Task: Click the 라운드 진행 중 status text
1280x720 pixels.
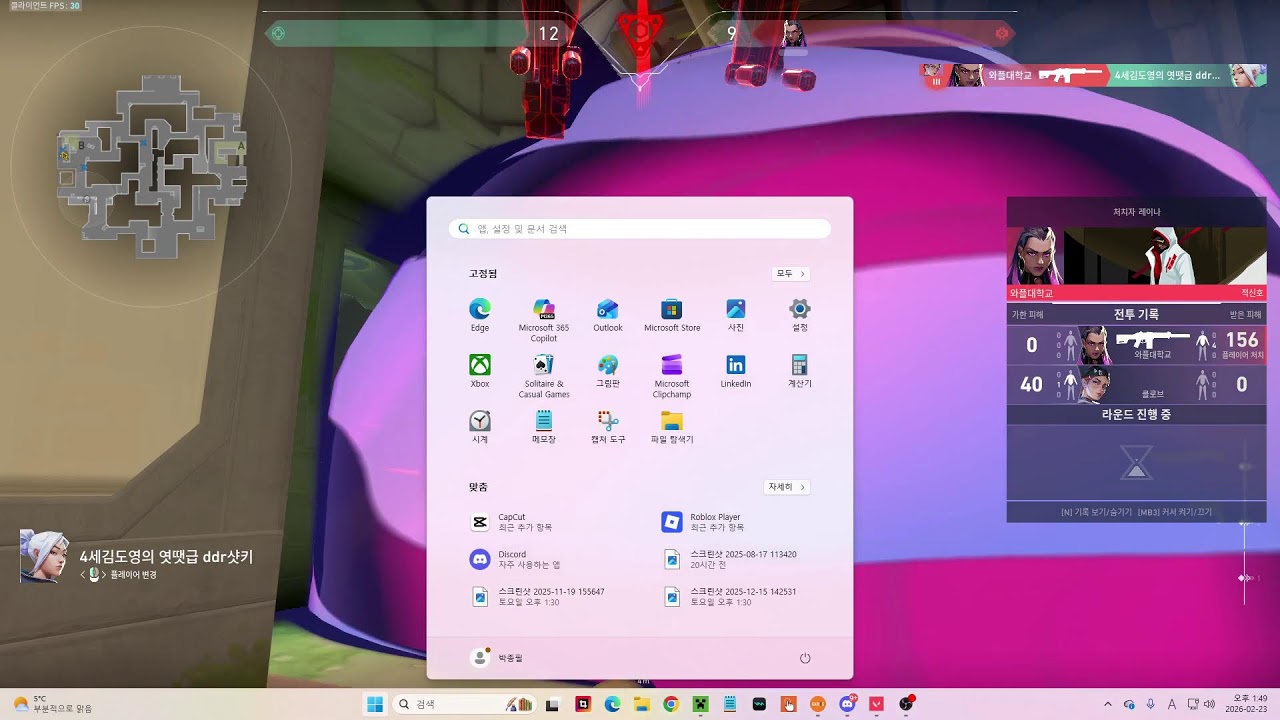Action: [x=1136, y=414]
